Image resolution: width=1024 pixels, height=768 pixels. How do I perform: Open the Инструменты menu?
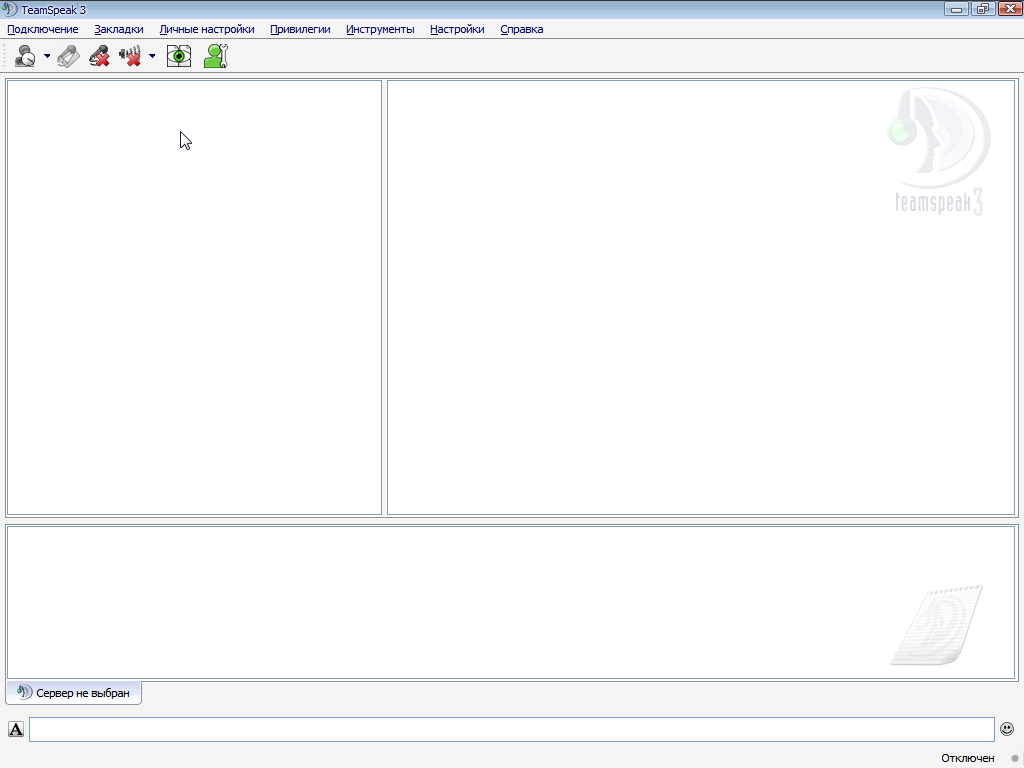click(380, 29)
